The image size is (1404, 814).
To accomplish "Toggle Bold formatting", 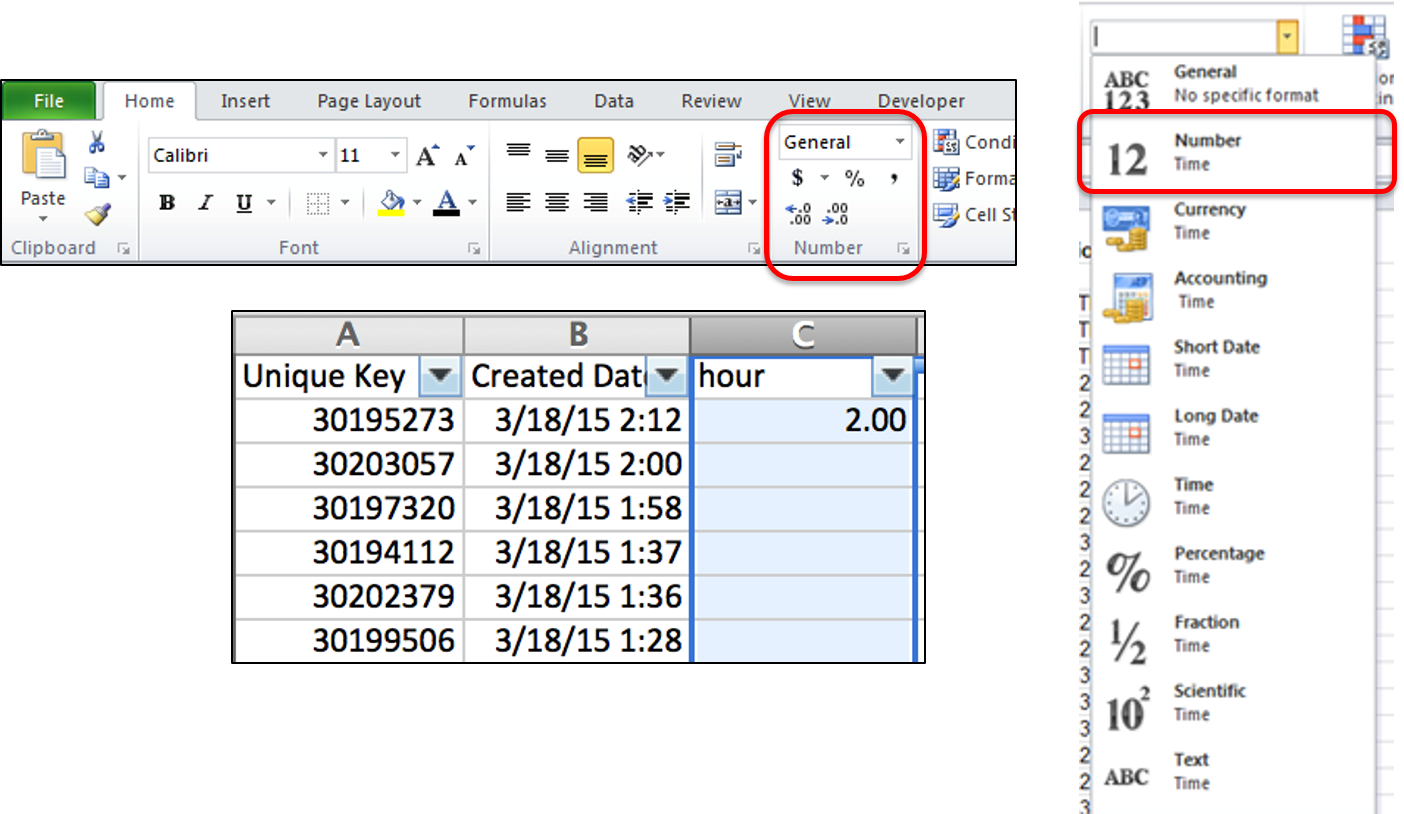I will click(167, 203).
